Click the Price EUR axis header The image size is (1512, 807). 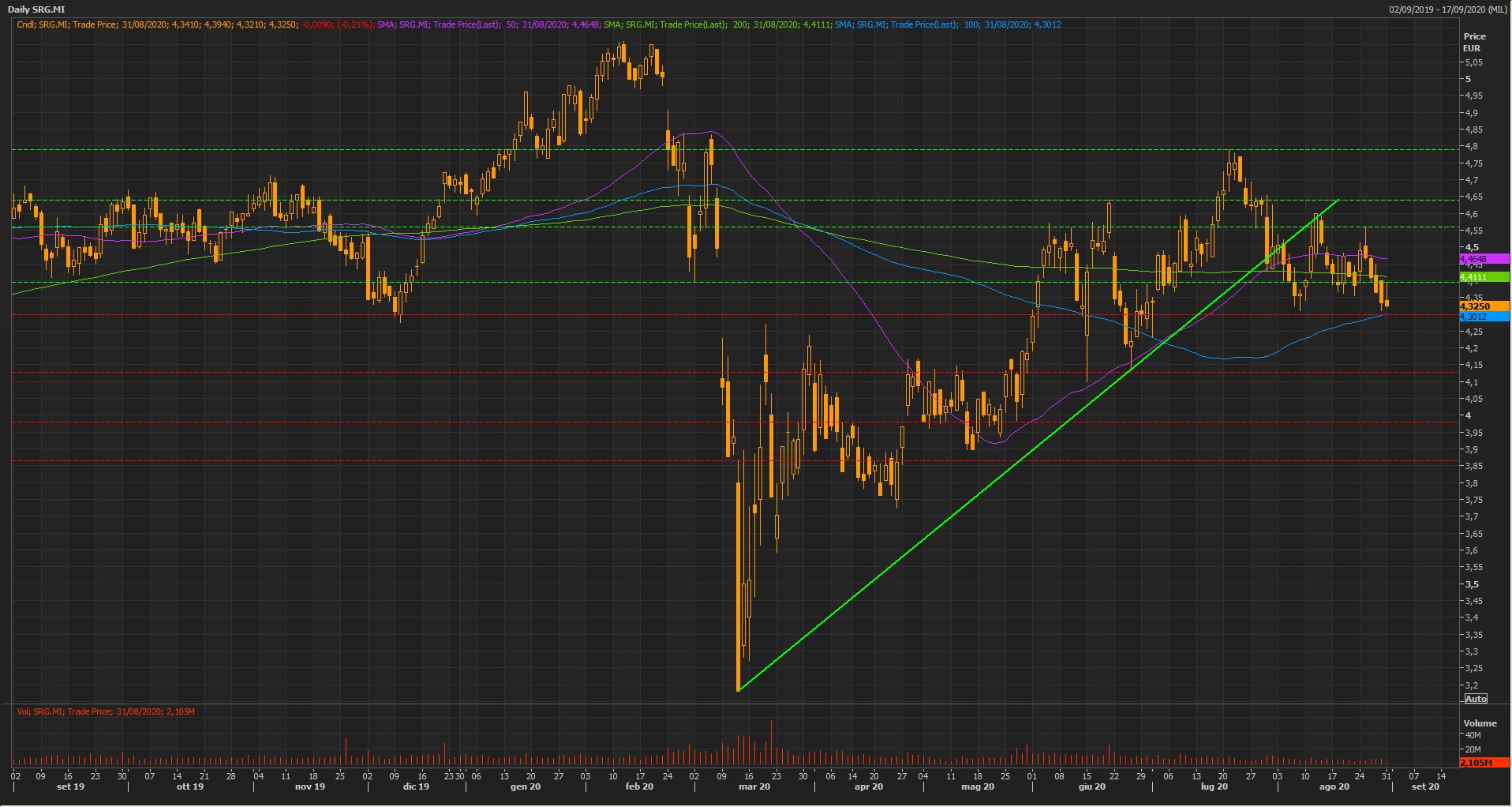click(x=1473, y=42)
